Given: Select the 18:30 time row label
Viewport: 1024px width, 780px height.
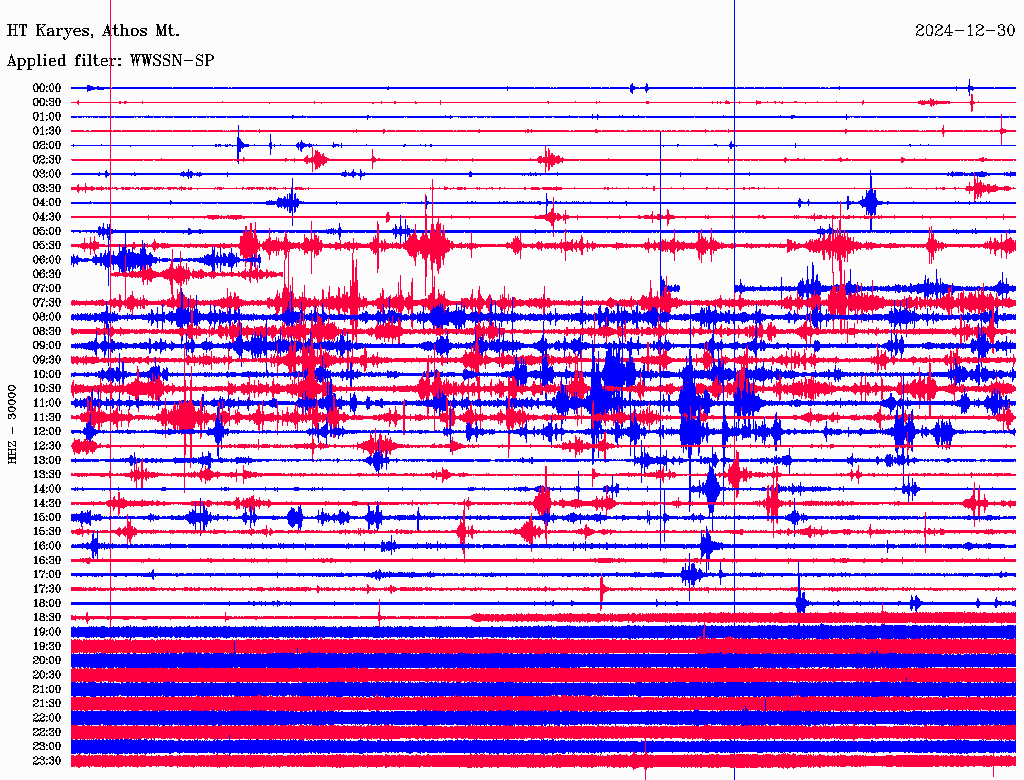Looking at the screenshot, I should pyautogui.click(x=47, y=618).
